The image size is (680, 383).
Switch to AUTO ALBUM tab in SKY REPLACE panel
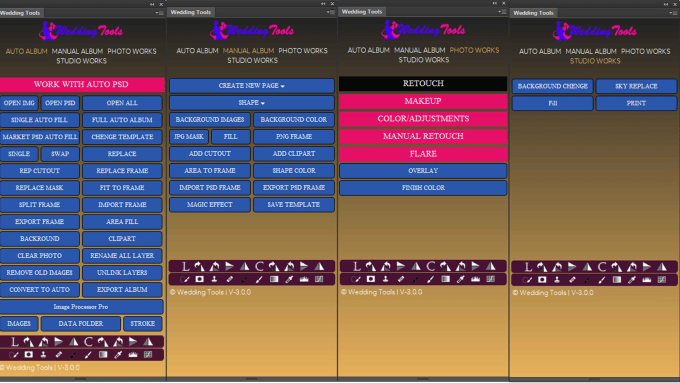pyautogui.click(x=540, y=51)
